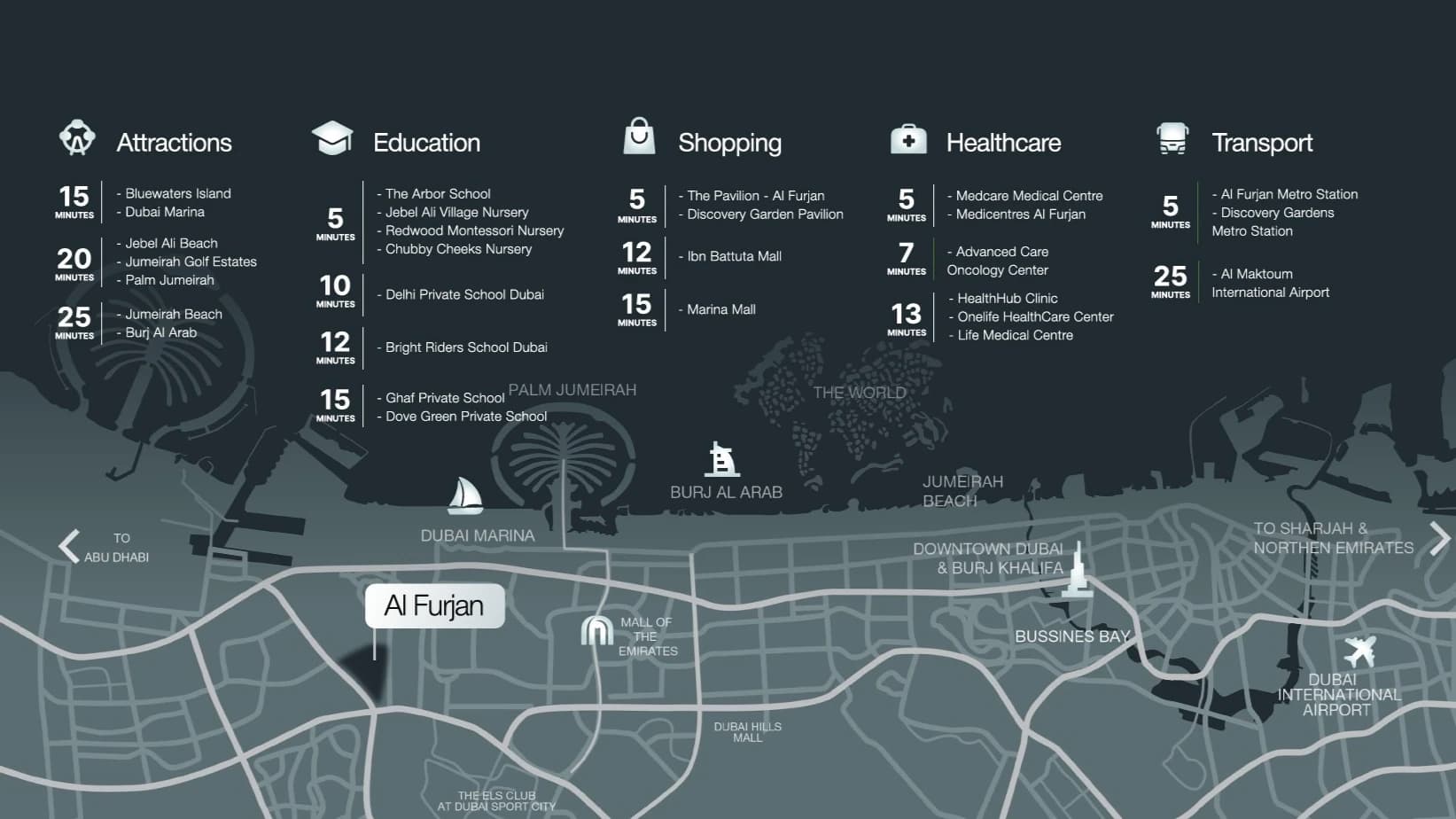Screen dimensions: 1456x819
Task: Click the Bussines Bay map label
Action: point(1072,636)
